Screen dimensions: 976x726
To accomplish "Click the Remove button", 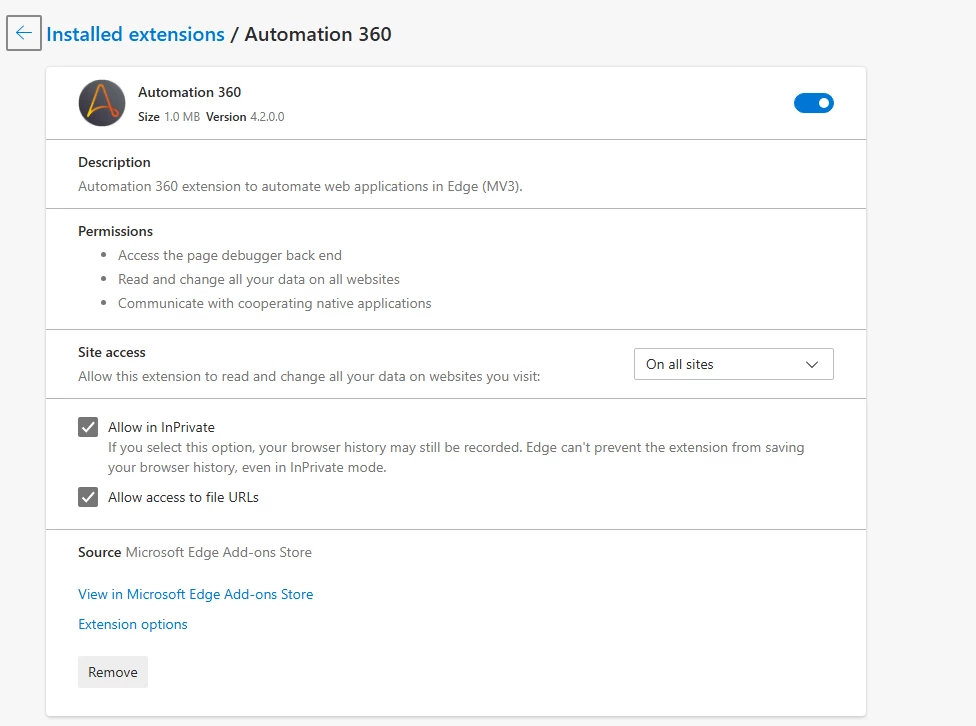I will (x=113, y=672).
